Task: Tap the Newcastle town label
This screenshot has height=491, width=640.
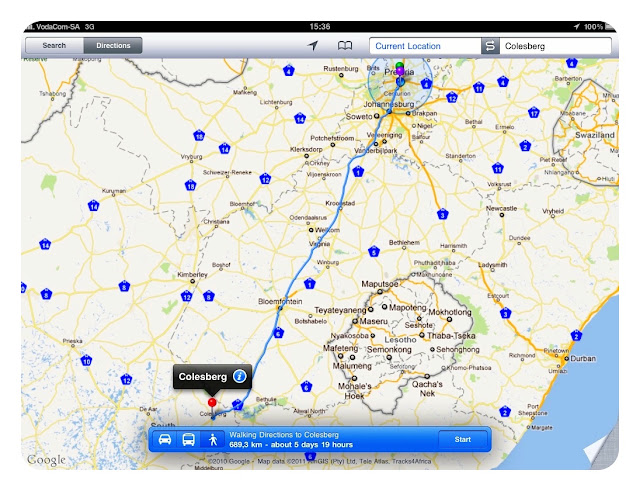Action: 501,208
